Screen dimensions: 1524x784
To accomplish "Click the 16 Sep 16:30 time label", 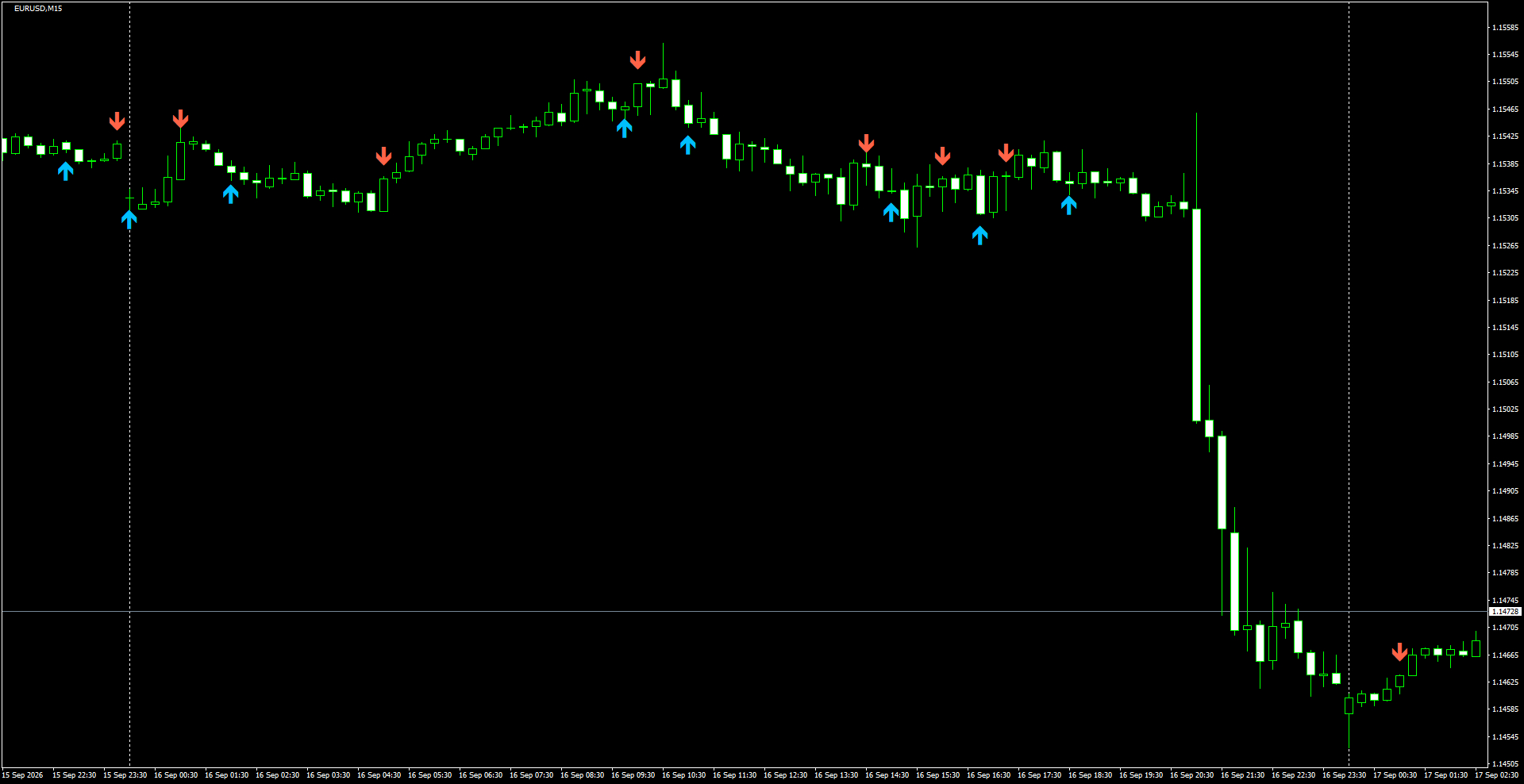I will [988, 775].
